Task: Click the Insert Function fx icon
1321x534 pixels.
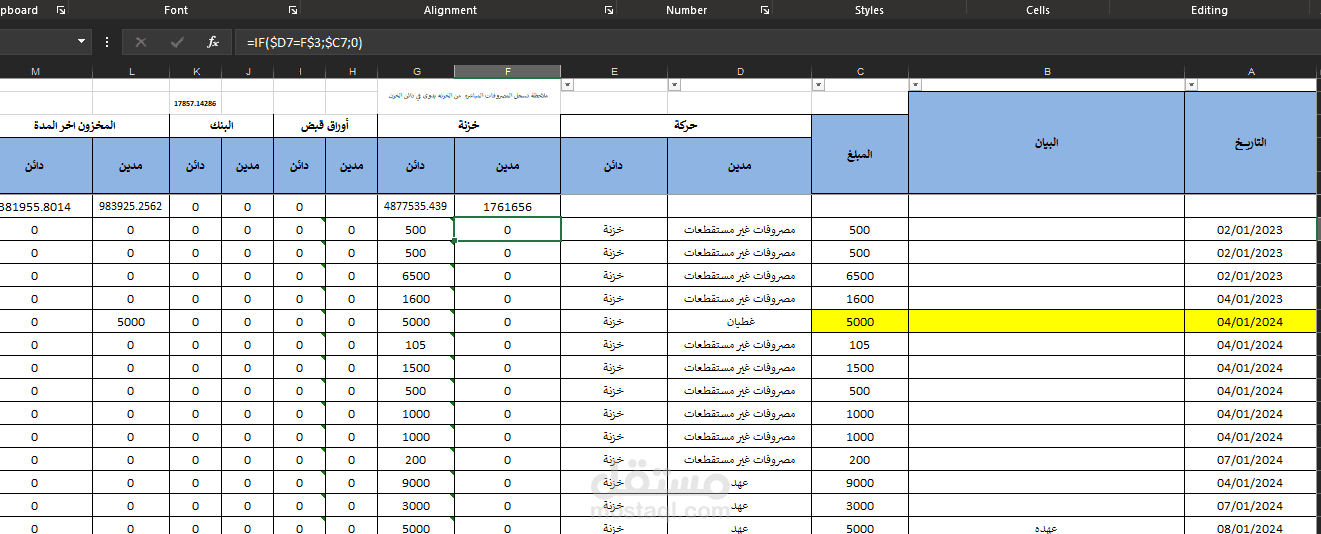Action: [212, 42]
